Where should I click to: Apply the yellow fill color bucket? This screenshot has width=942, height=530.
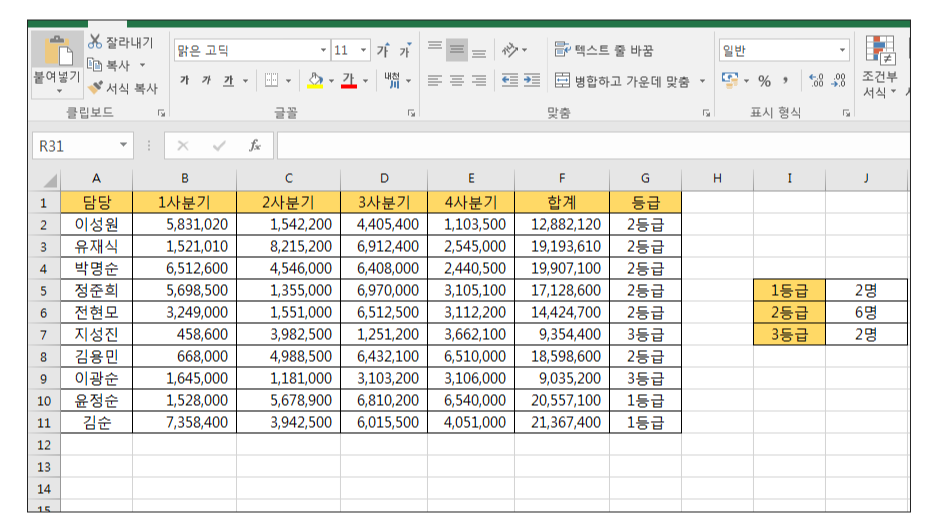(x=315, y=80)
